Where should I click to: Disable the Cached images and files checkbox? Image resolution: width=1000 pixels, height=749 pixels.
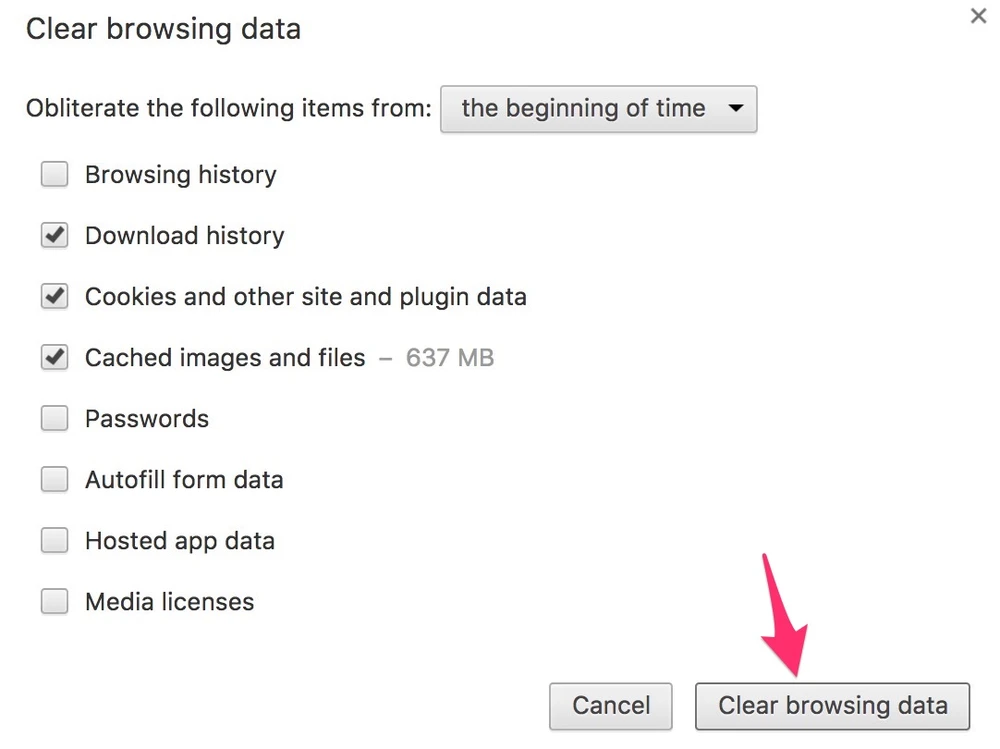[54, 358]
